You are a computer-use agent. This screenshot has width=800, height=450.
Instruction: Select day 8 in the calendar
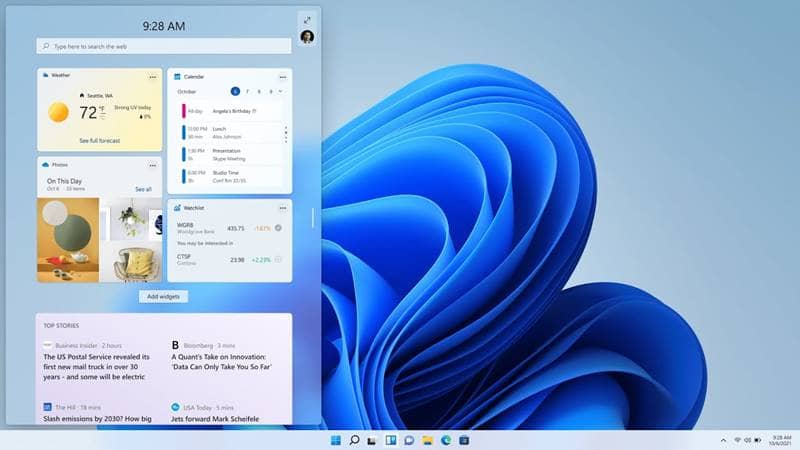[x=259, y=91]
